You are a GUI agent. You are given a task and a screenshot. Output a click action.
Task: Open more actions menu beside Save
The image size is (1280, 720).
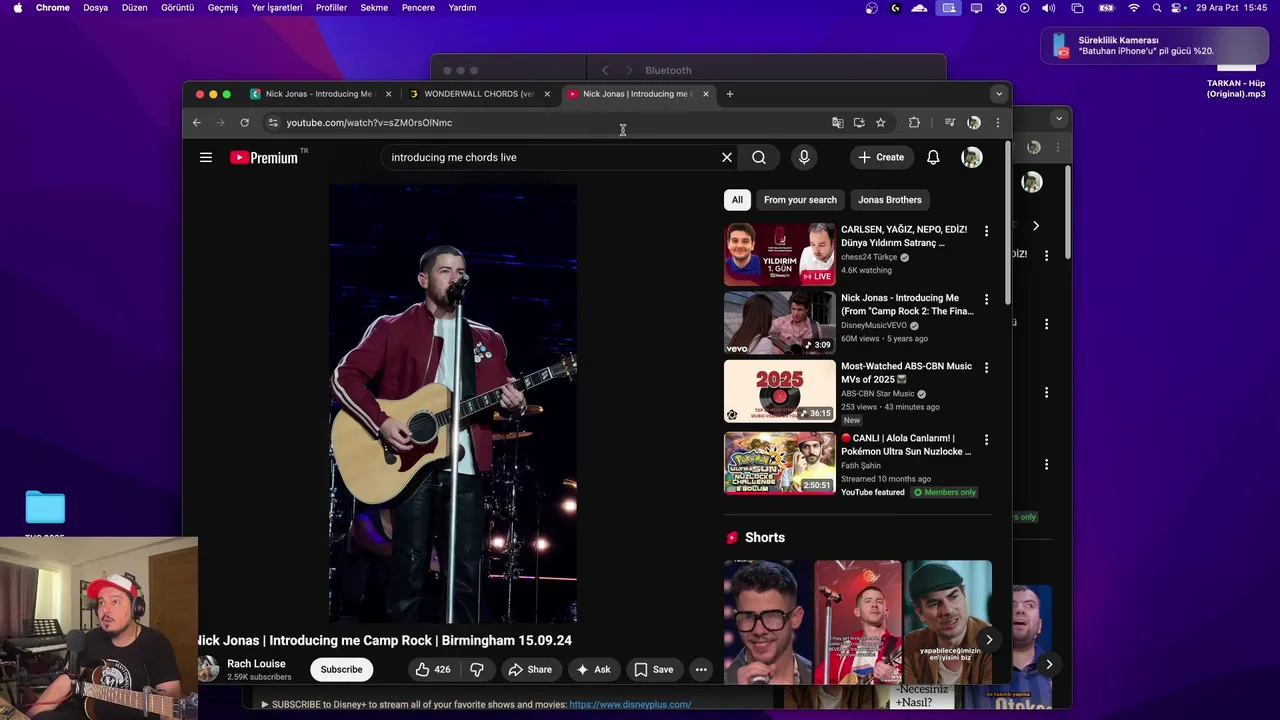tap(701, 669)
